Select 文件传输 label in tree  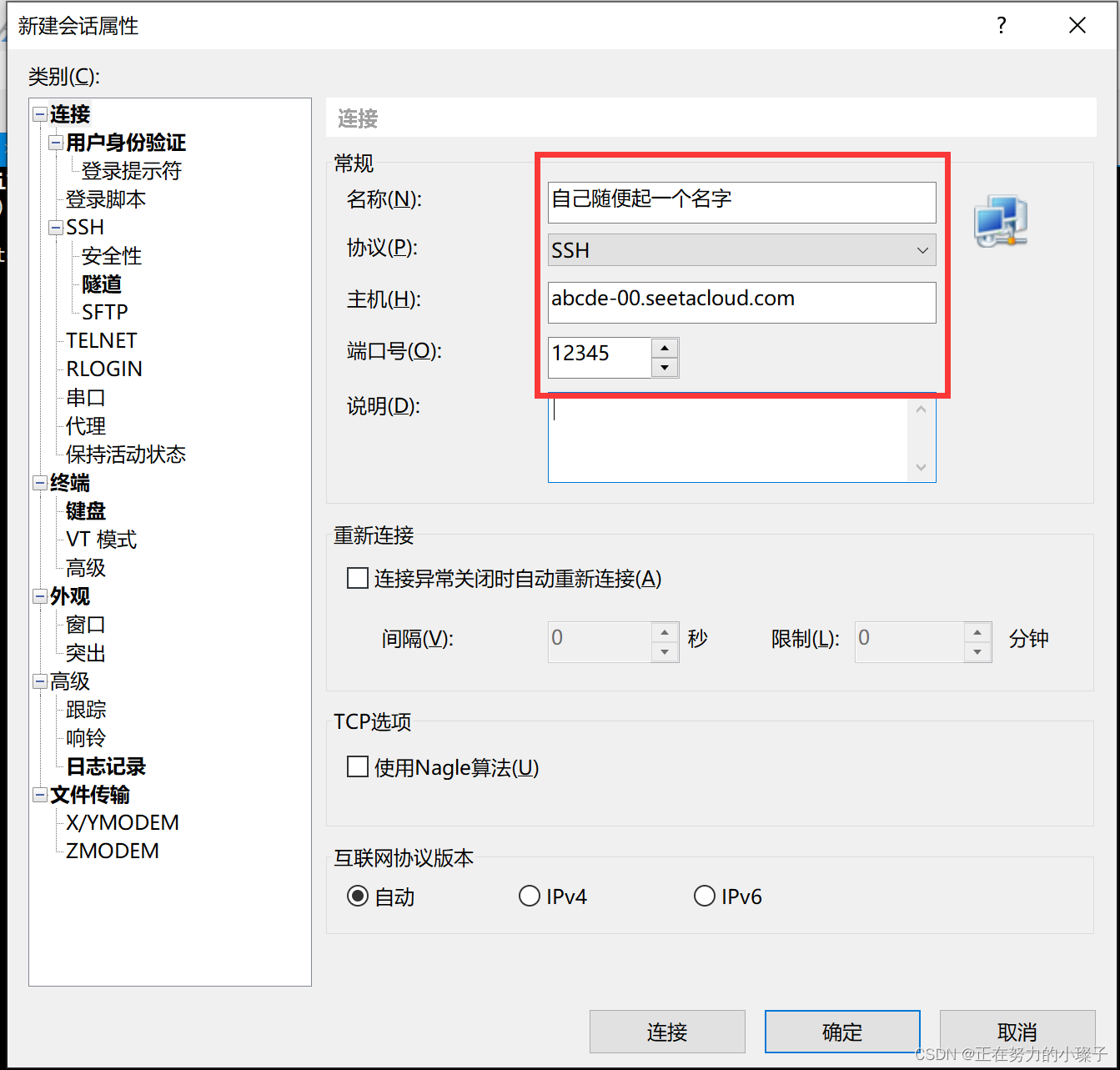click(90, 795)
